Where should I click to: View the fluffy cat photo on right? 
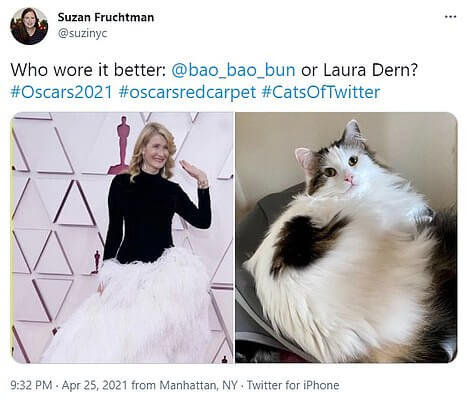[346, 238]
